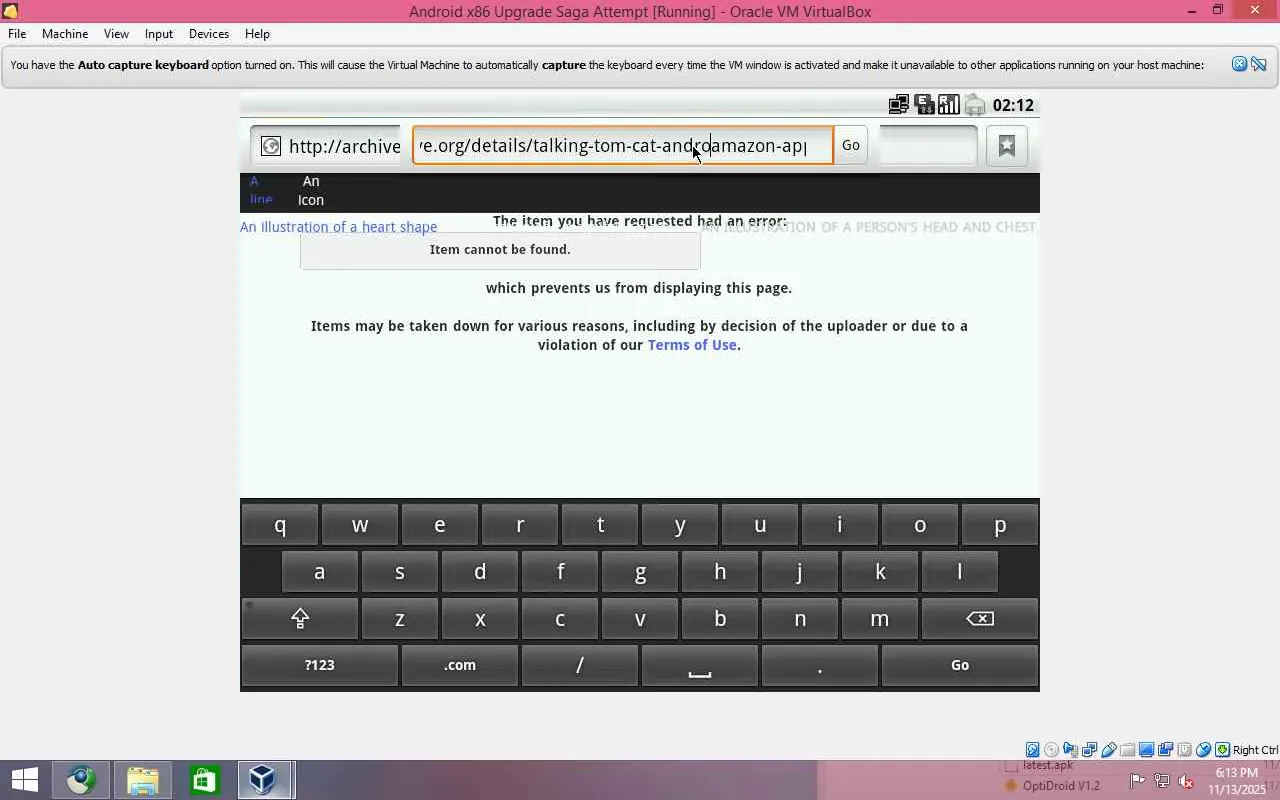1280x800 pixels.
Task: Tap the .com key
Action: pos(460,665)
